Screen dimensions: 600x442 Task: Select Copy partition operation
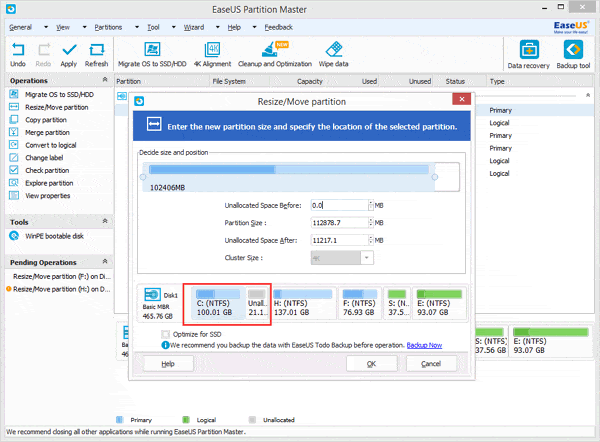tap(46, 120)
